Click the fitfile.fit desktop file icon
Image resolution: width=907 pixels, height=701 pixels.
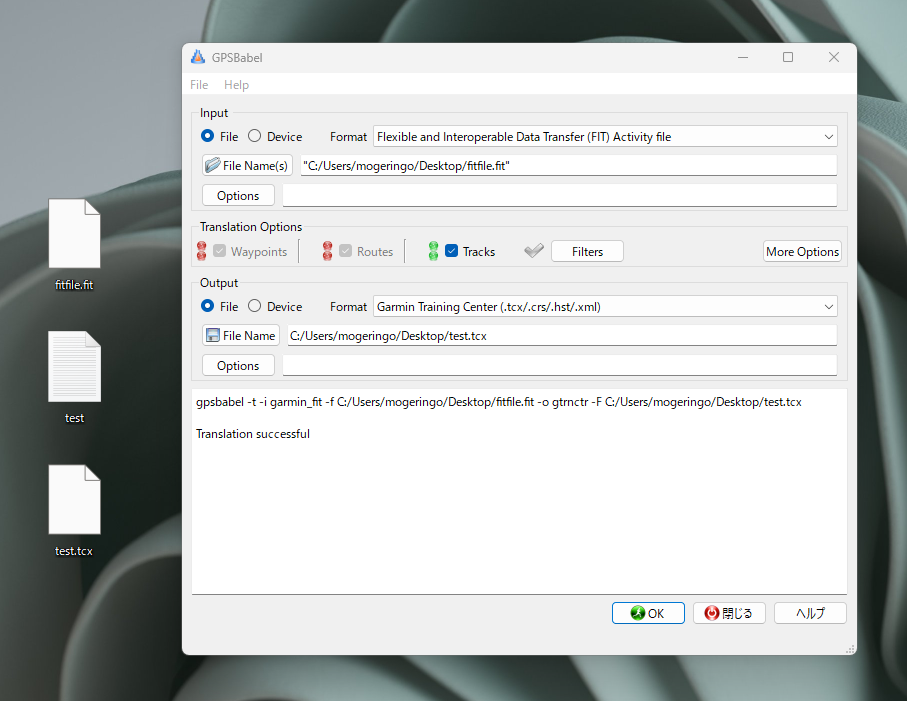[74, 234]
